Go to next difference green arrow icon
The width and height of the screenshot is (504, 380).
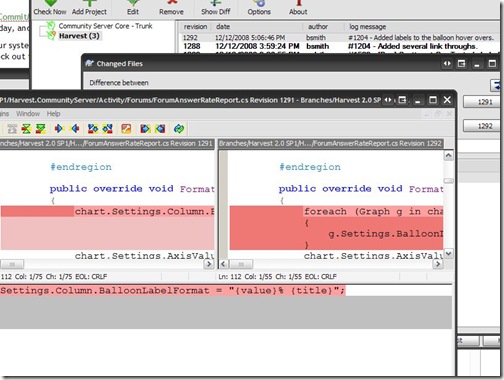point(41,129)
